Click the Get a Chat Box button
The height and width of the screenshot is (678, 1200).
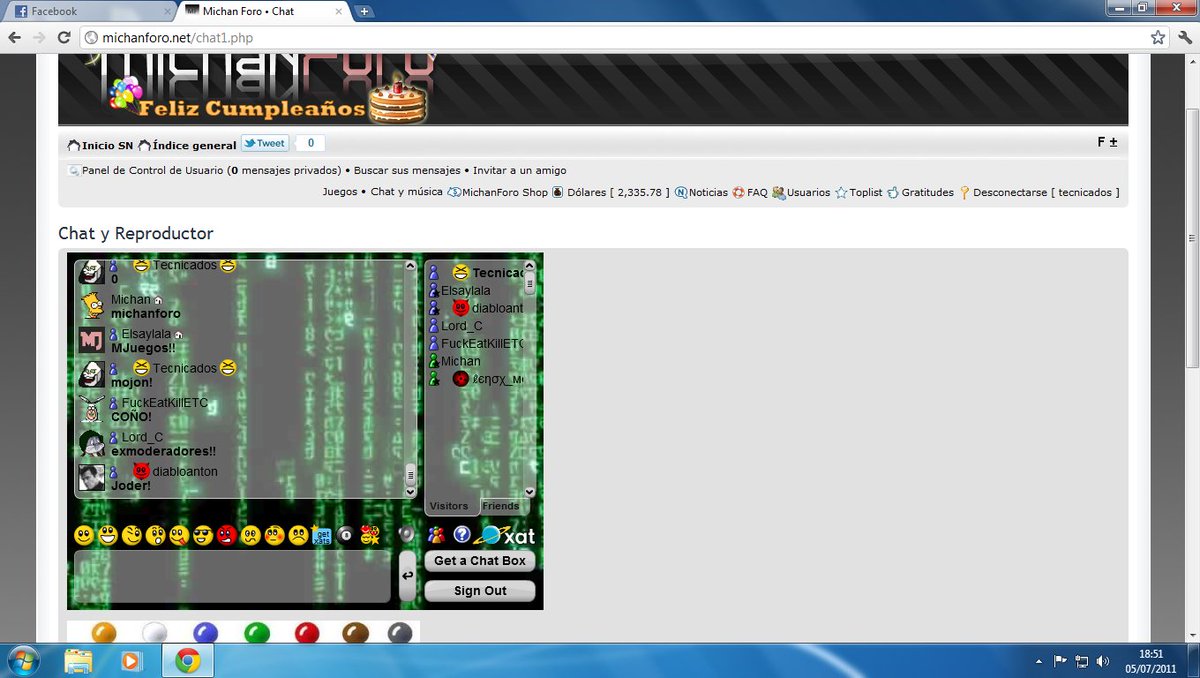(480, 561)
